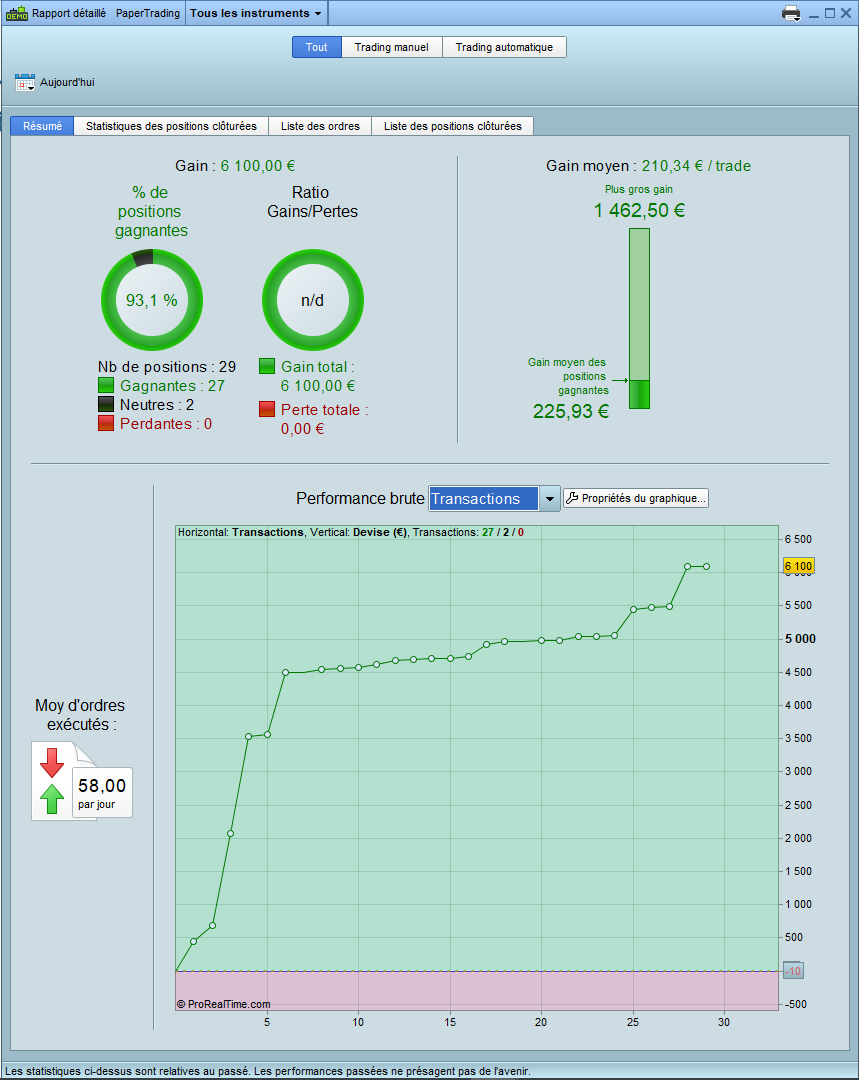
Task: Click the Aujourd'hui date label
Action: click(67, 83)
